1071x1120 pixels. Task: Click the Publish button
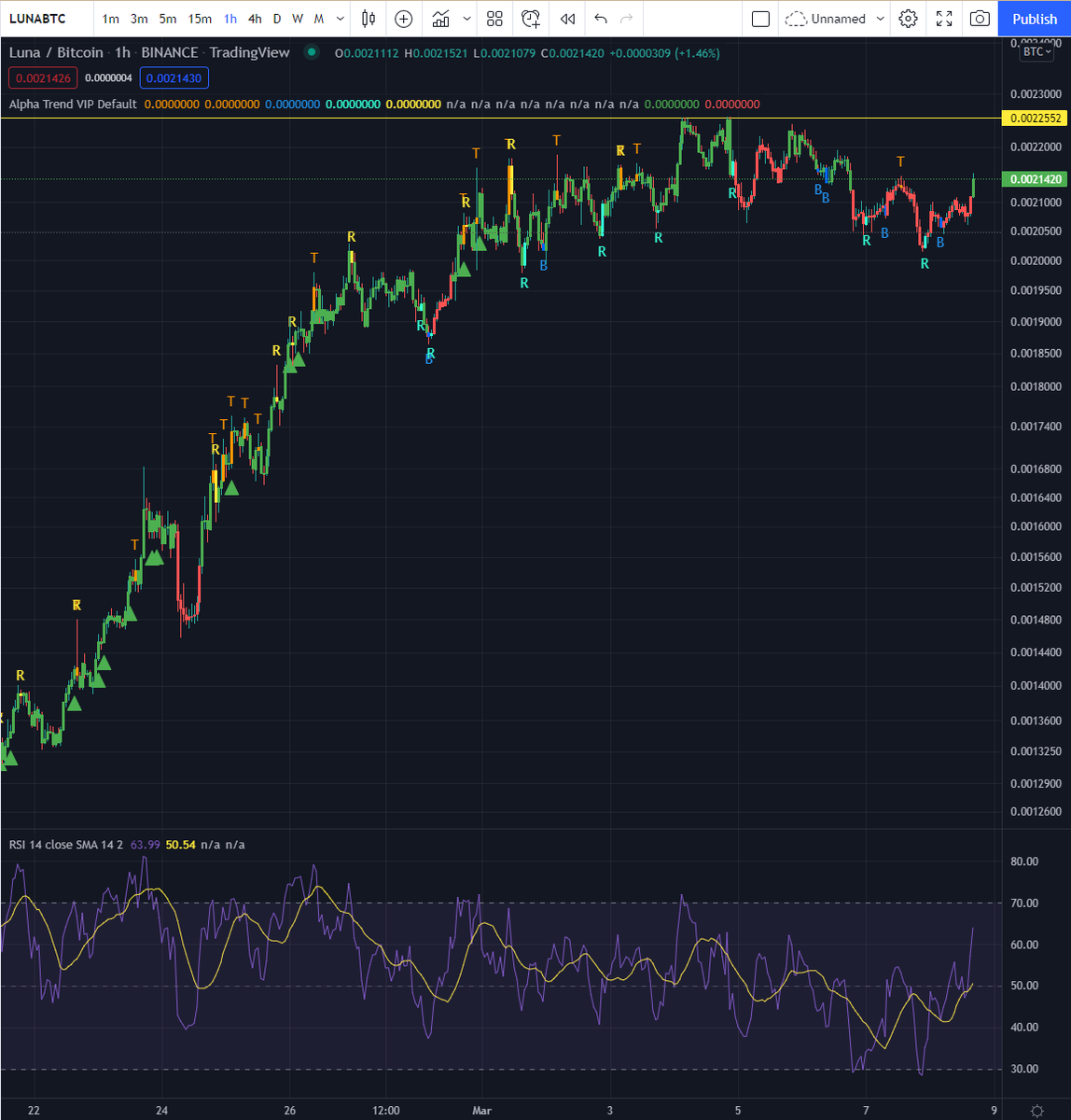1035,19
